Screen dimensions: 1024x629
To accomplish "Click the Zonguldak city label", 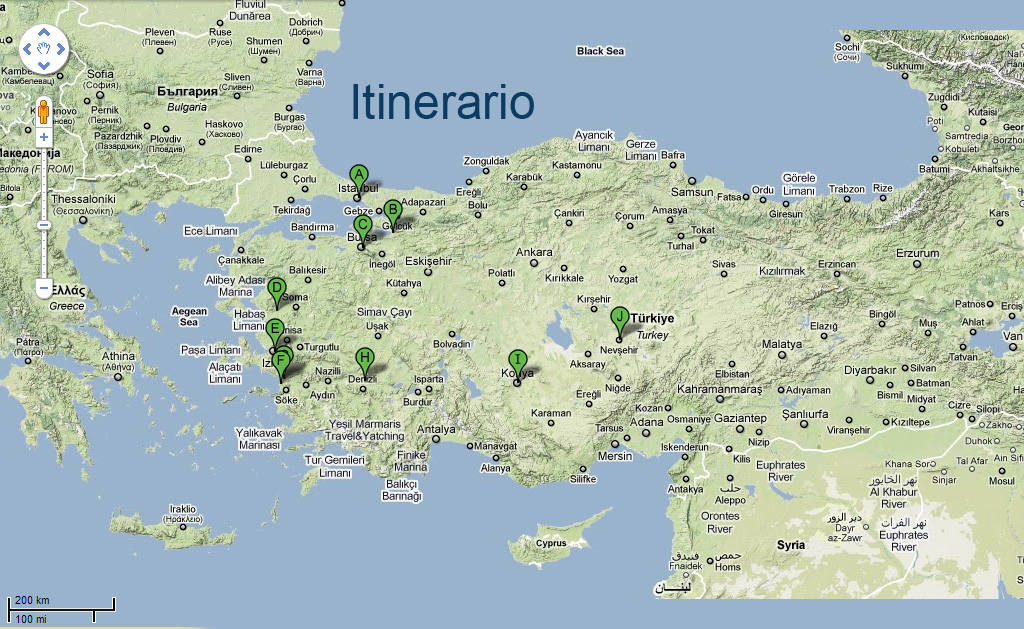I will tap(487, 161).
